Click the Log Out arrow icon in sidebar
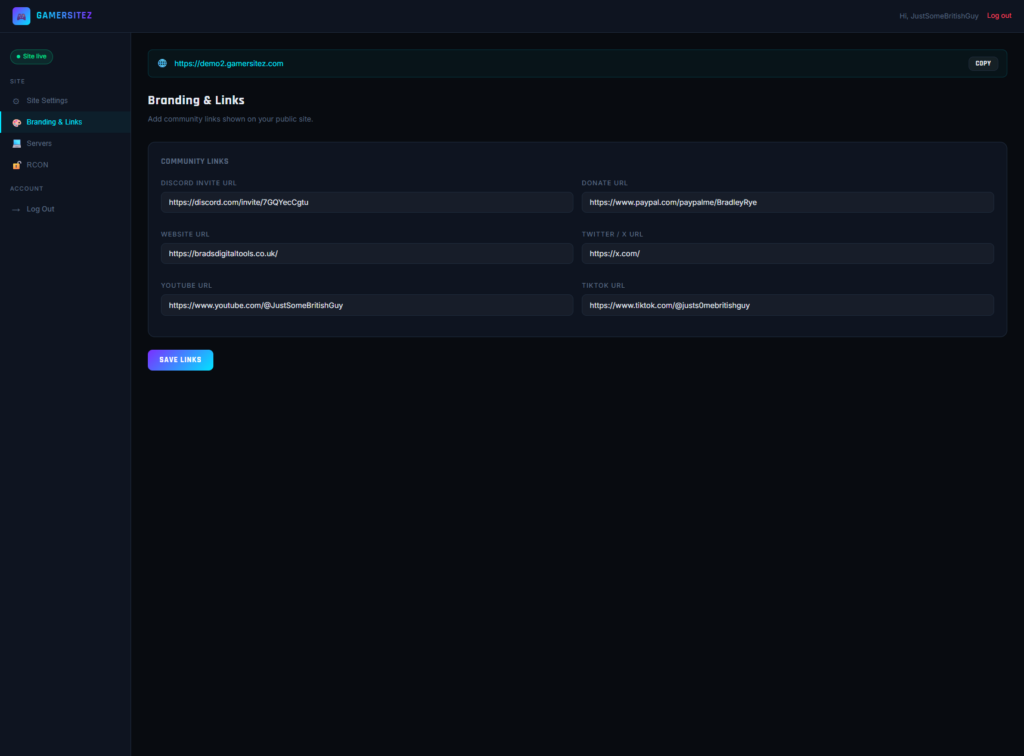Viewport: 1024px width, 756px height. click(16, 209)
